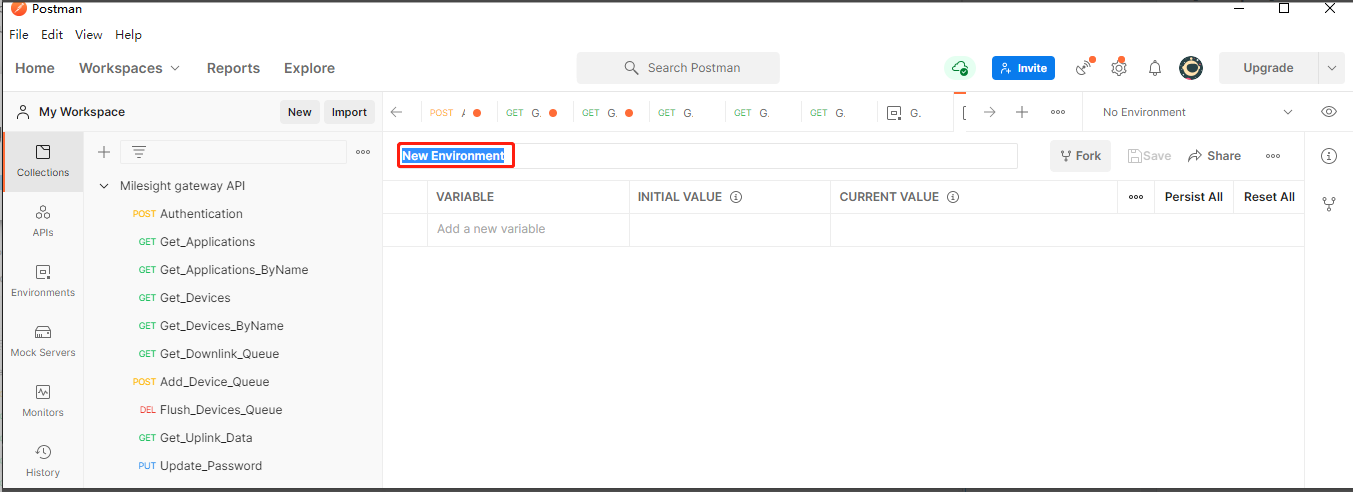
Task: Click the back arrow in the tab bar
Action: [397, 112]
